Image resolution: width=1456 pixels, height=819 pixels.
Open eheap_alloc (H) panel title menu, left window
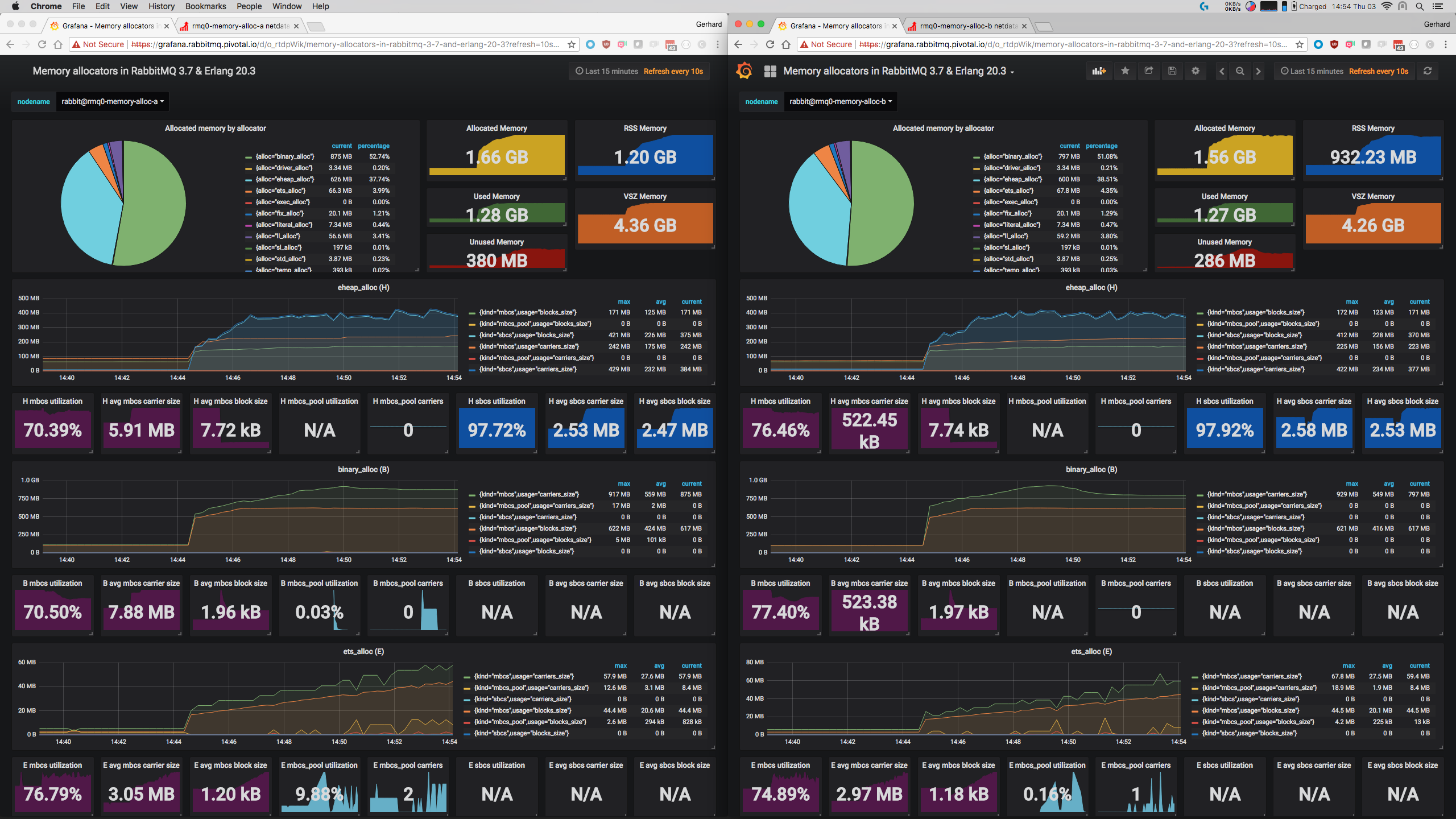[363, 287]
